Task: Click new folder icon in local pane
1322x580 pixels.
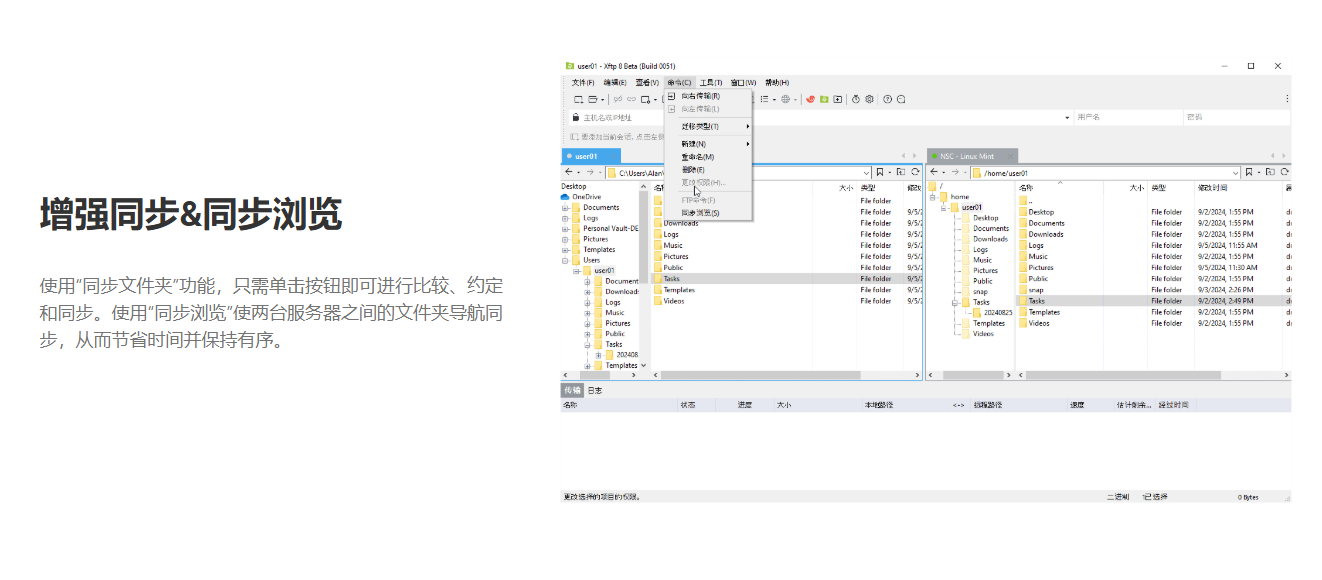Action: [x=901, y=172]
